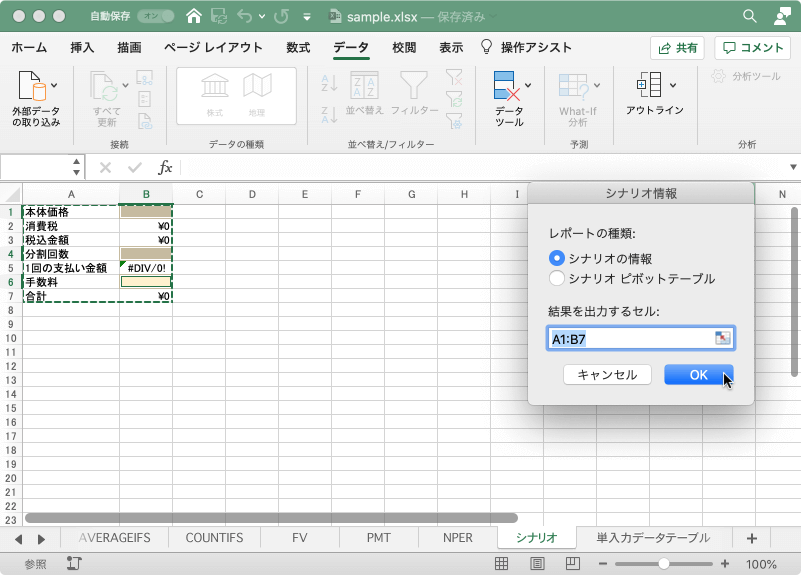This screenshot has width=801, height=575.
Task: Click the Redo arrow icon
Action: 281,16
